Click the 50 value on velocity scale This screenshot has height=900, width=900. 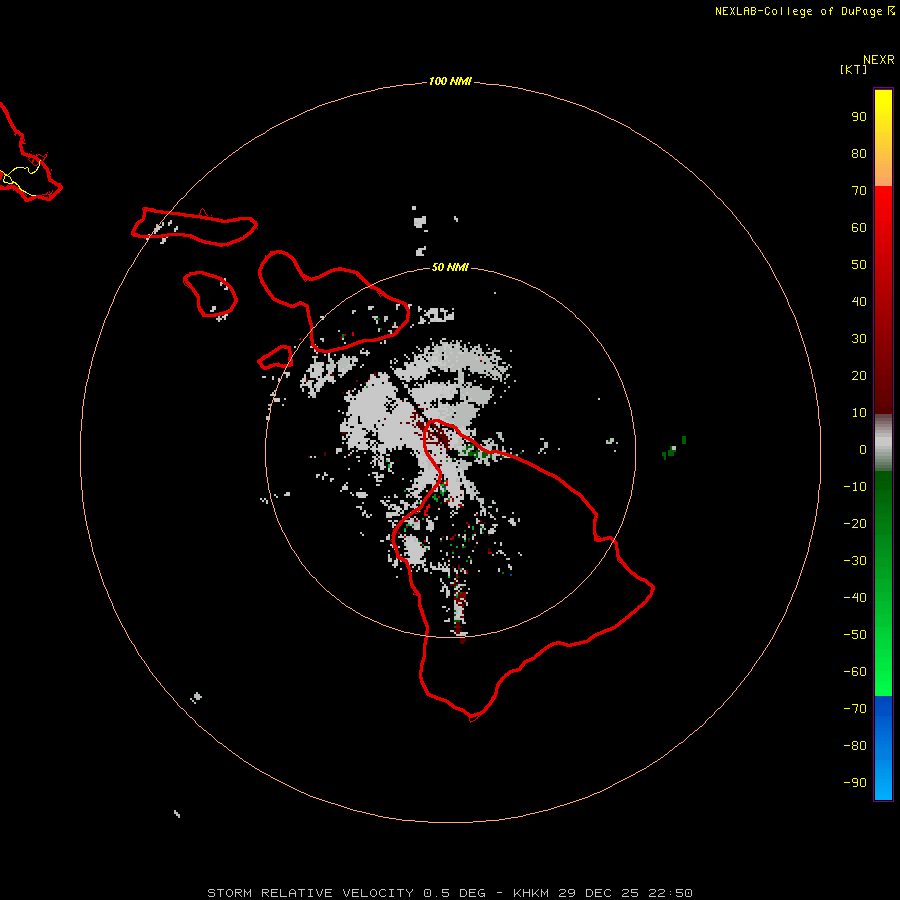coord(859,265)
